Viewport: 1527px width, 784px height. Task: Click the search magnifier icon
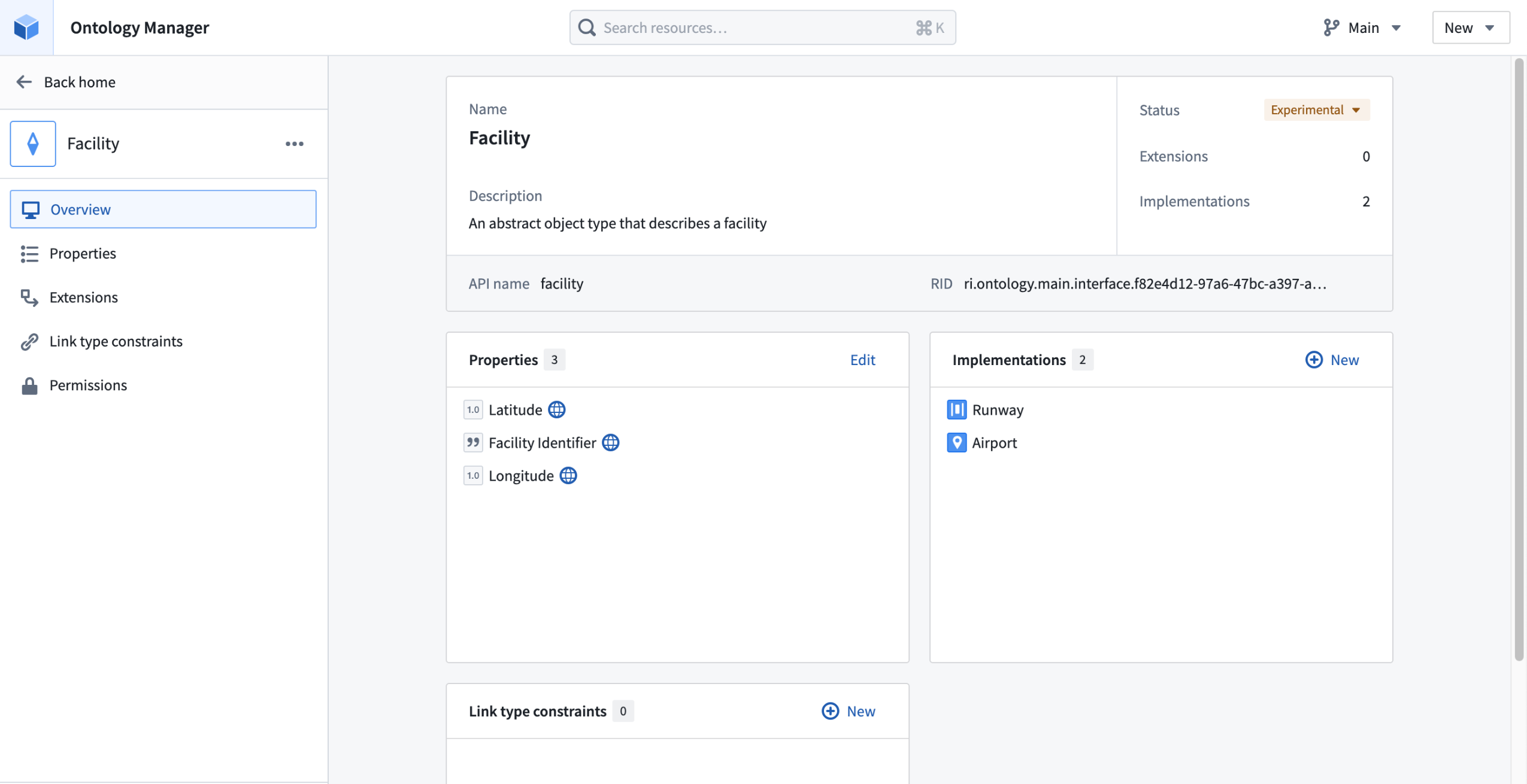pyautogui.click(x=587, y=28)
